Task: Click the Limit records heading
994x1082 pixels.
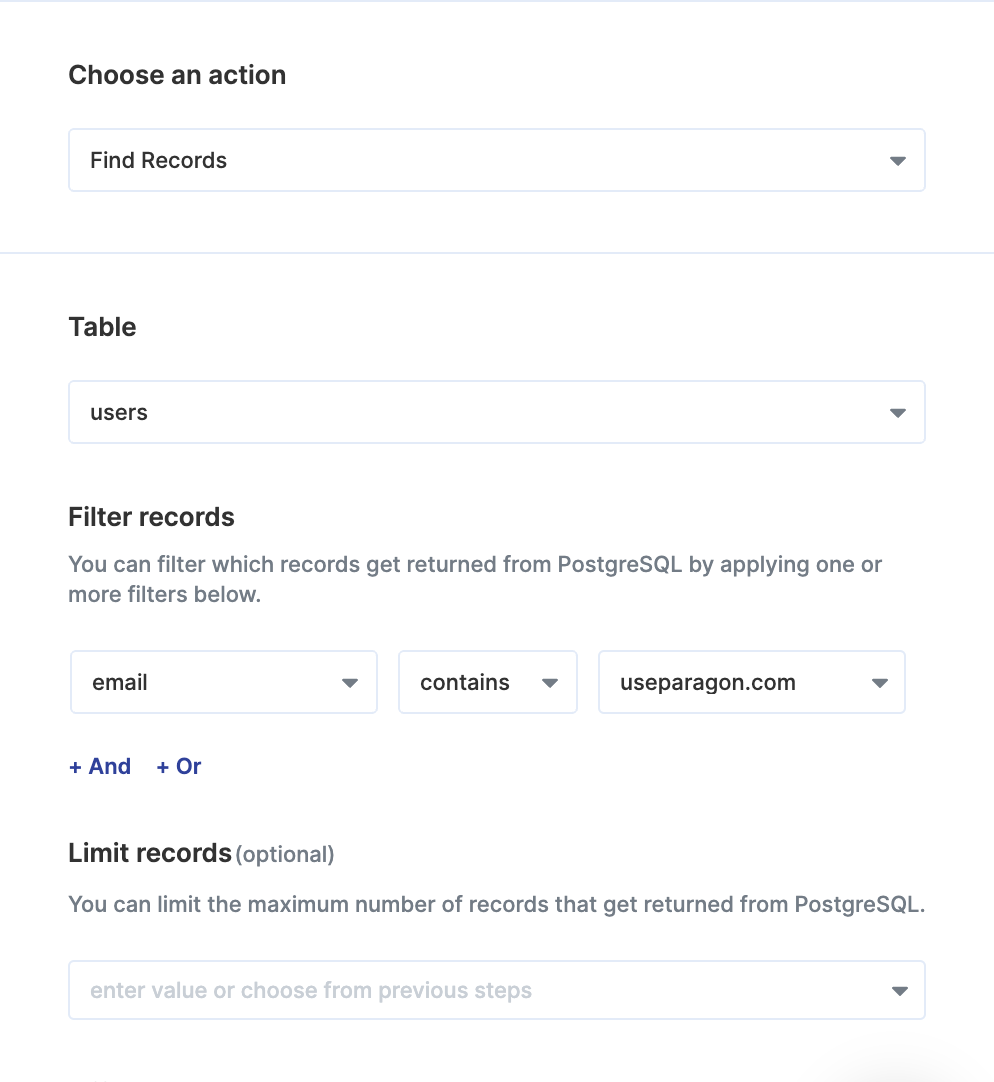Action: (150, 853)
